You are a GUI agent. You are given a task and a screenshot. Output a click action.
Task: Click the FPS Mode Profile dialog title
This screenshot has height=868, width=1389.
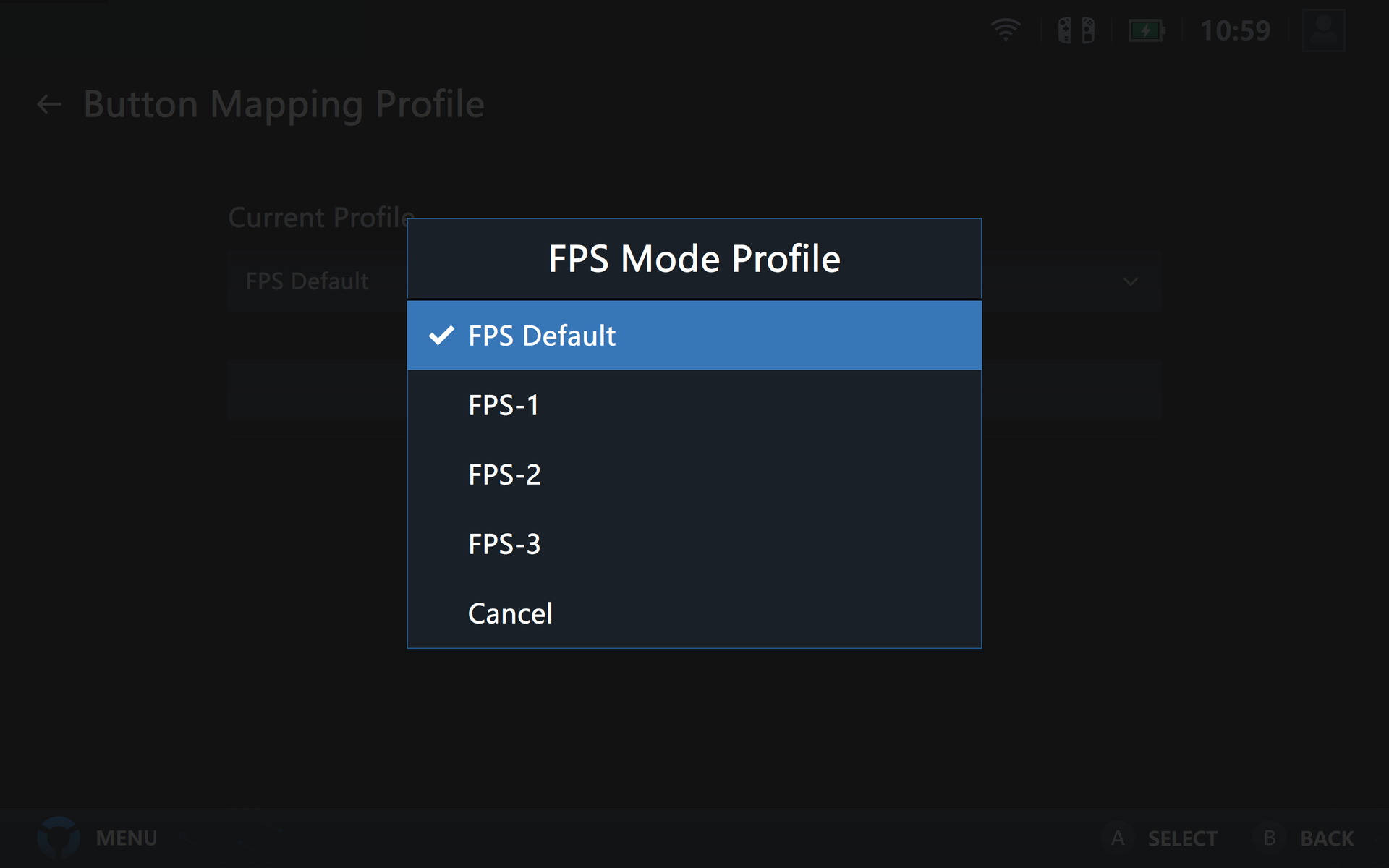pos(694,259)
